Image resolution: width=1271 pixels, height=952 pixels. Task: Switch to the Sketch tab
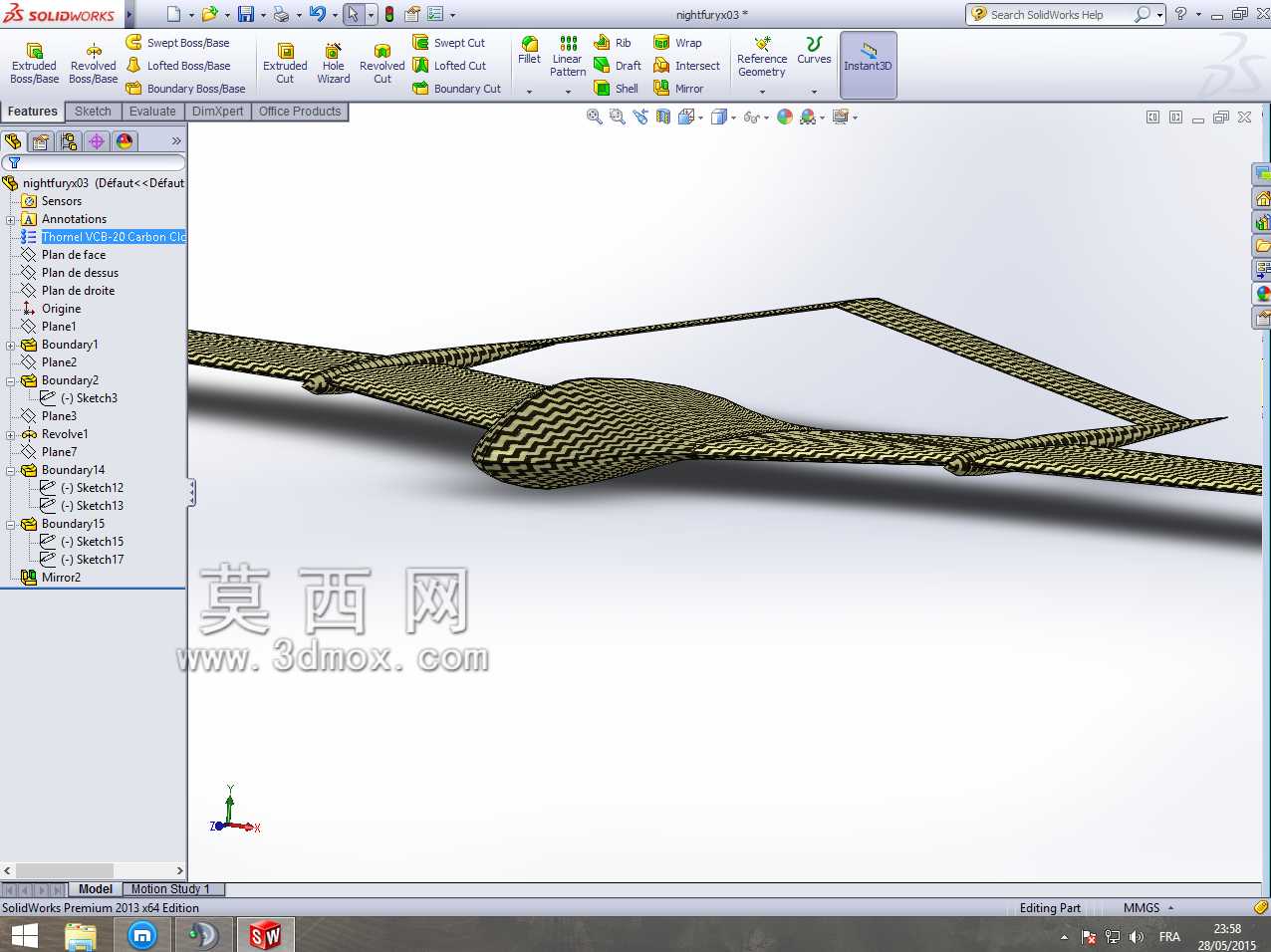pyautogui.click(x=93, y=112)
